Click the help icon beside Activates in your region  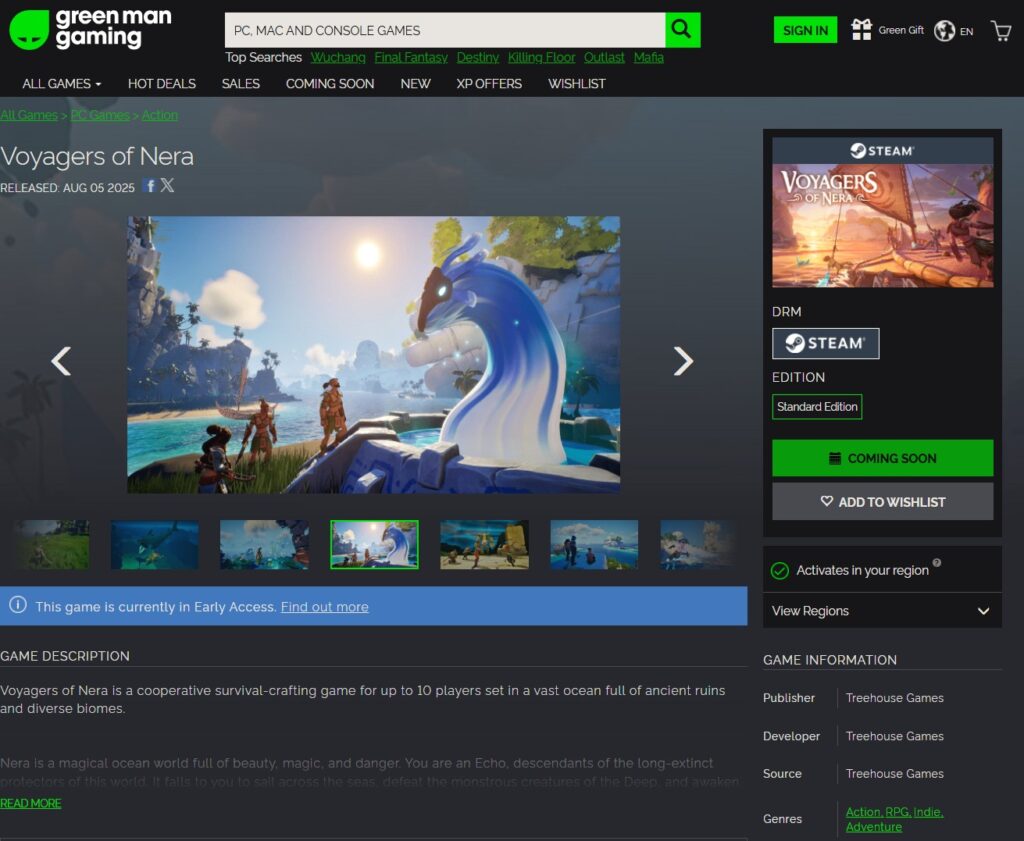click(x=936, y=563)
